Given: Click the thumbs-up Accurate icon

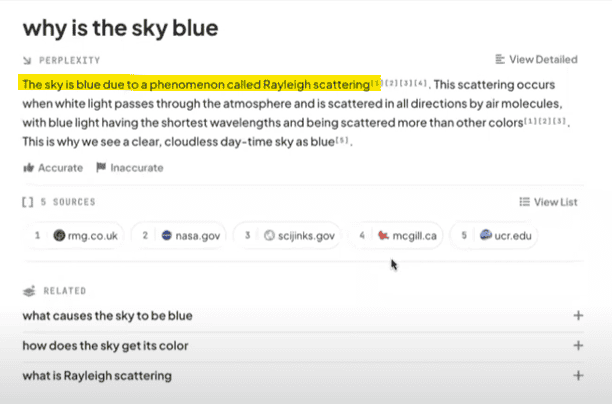Looking at the screenshot, I should click(28, 168).
